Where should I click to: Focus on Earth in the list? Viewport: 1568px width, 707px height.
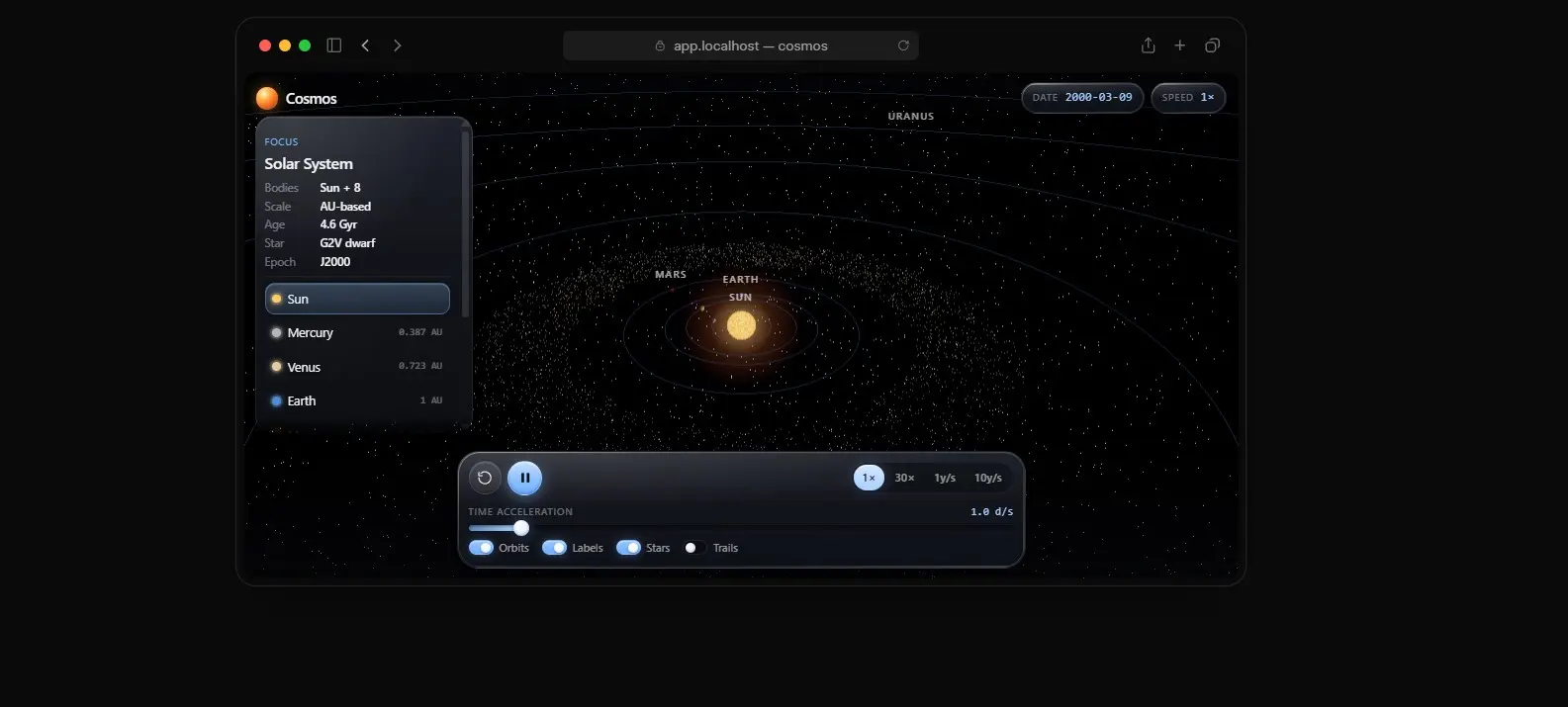point(357,400)
